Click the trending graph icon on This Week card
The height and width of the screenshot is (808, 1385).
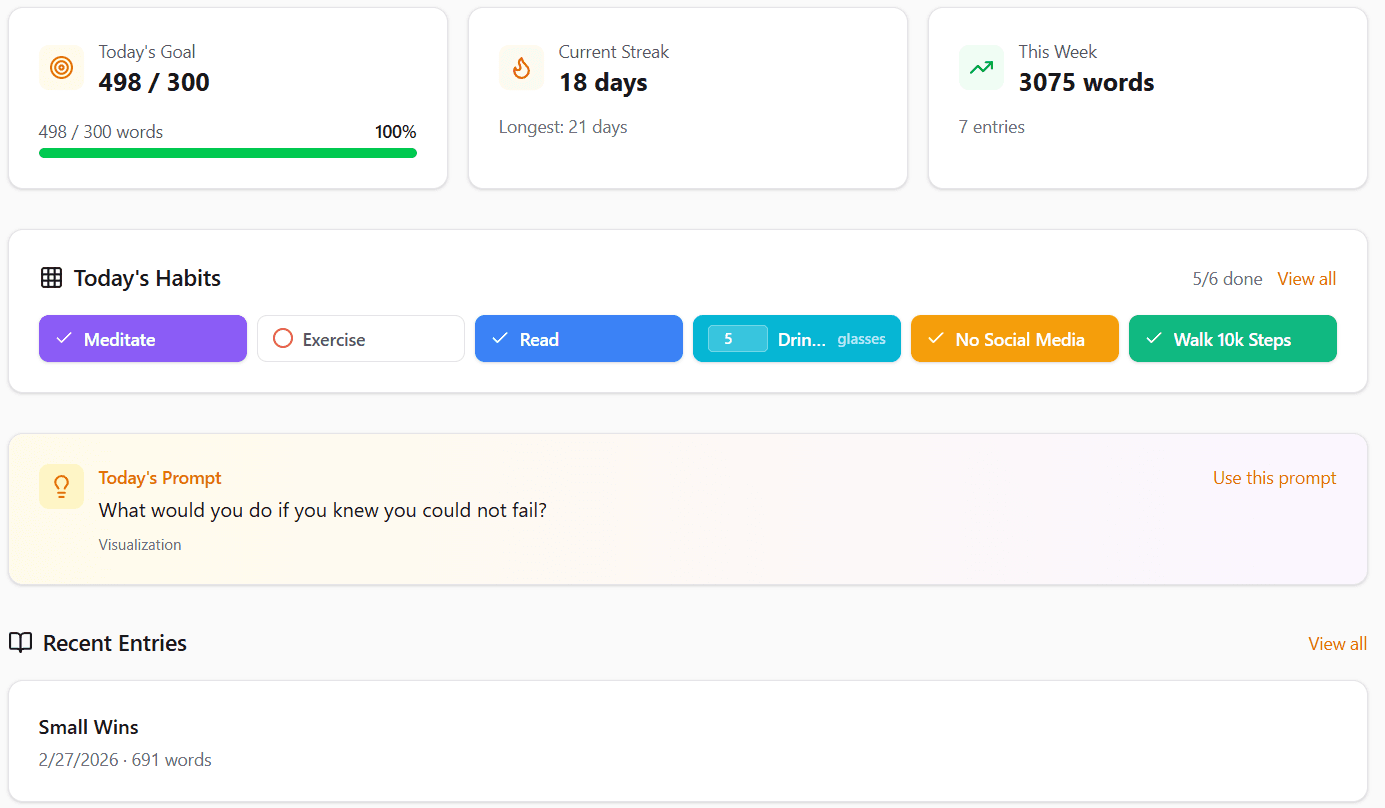pos(981,67)
